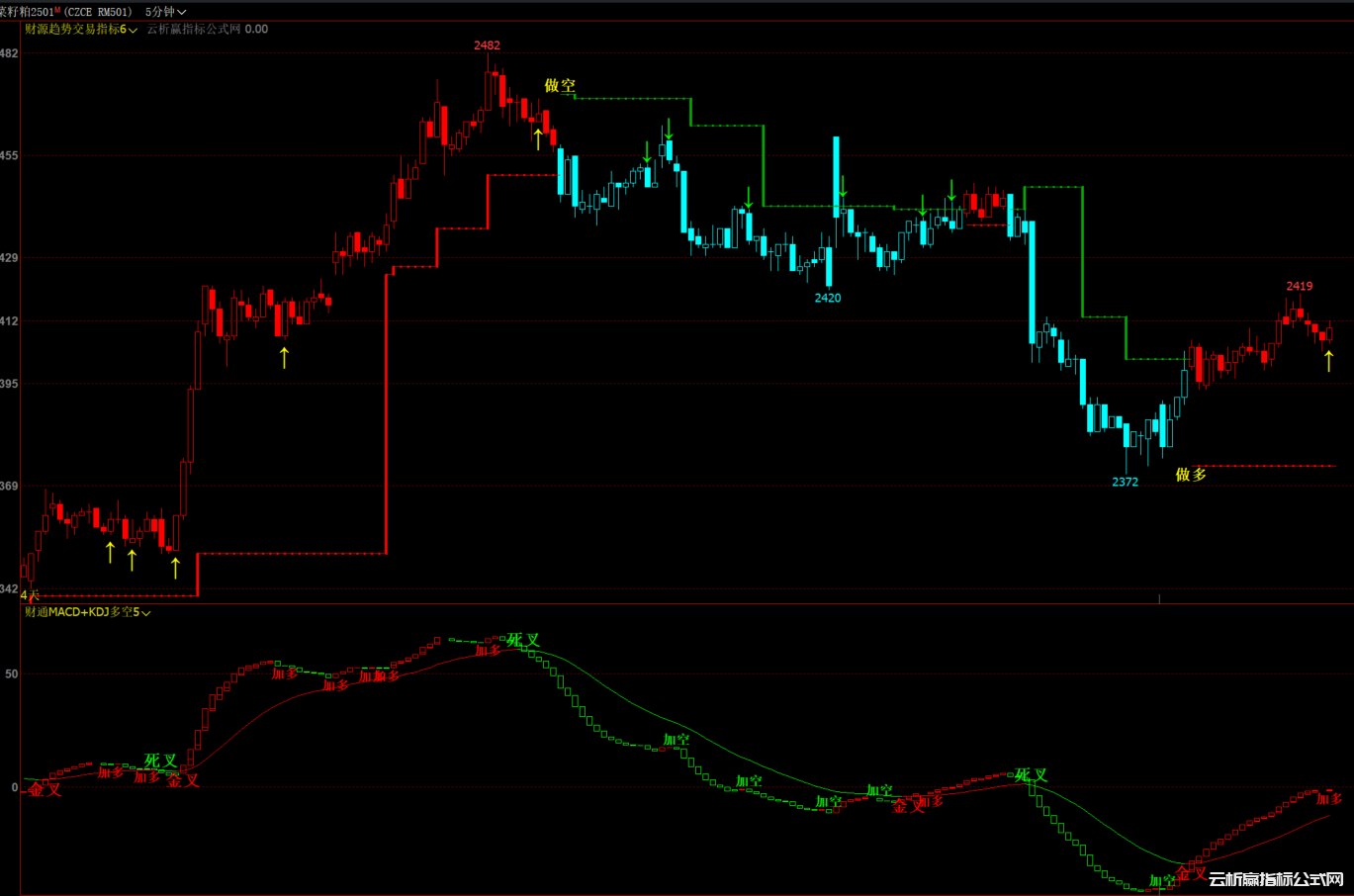
Task: Select the 2372 low price label
Action: point(1125,482)
